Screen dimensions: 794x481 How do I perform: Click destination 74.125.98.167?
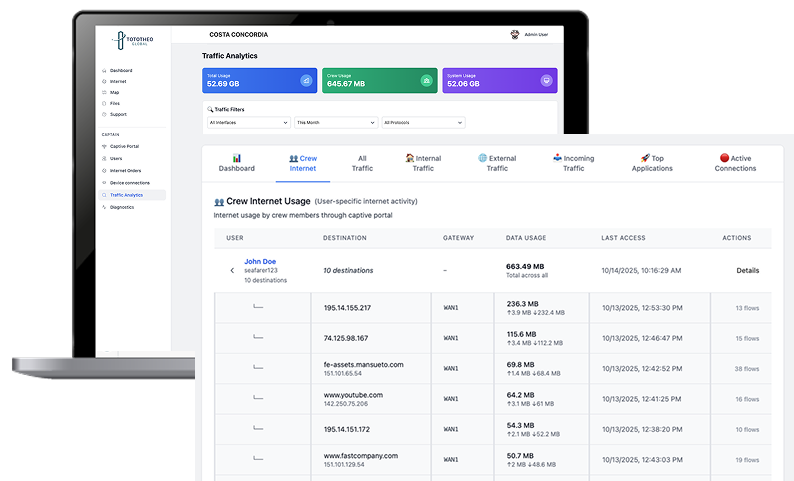click(x=346, y=338)
